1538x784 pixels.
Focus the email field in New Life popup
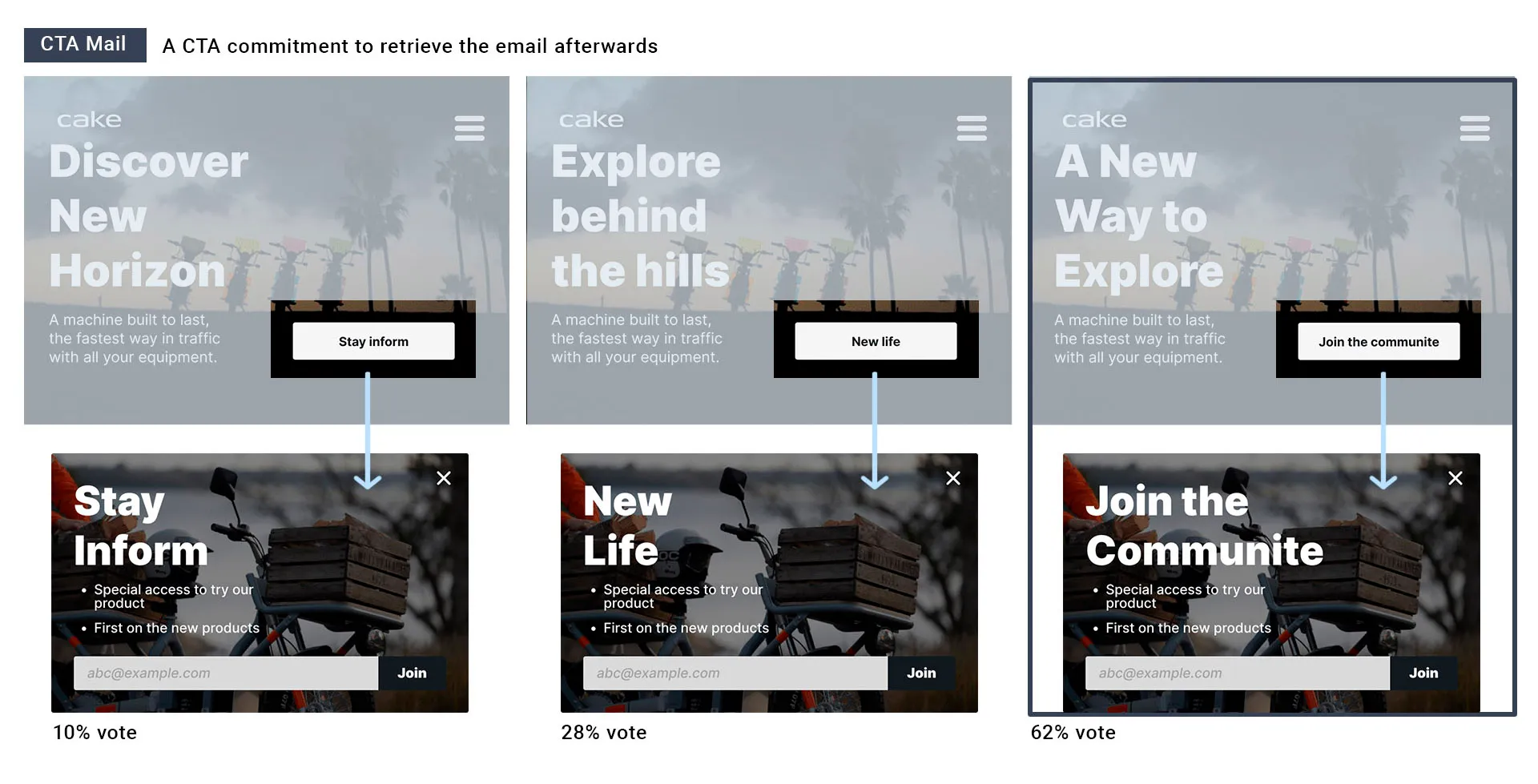coord(735,673)
